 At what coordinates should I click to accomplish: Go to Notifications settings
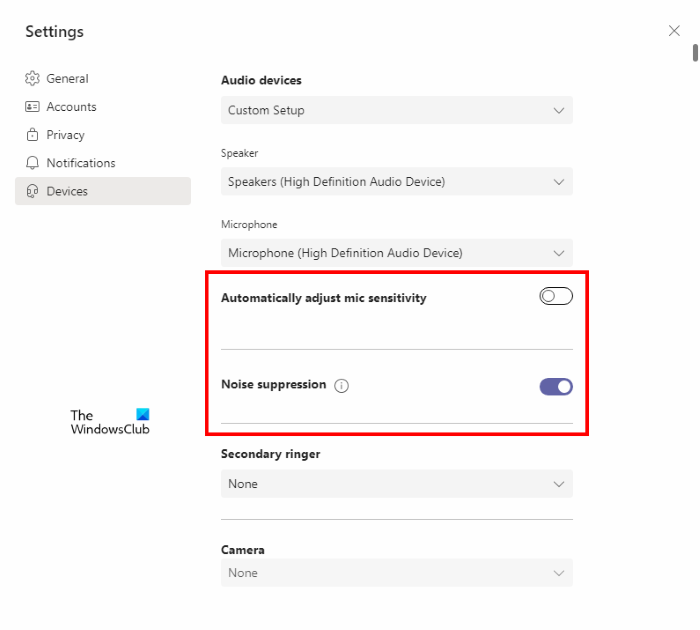(80, 163)
